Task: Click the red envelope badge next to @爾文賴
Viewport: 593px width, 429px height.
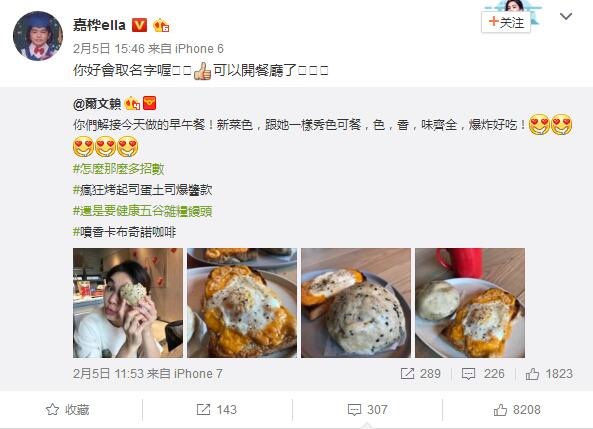Action: (x=150, y=103)
